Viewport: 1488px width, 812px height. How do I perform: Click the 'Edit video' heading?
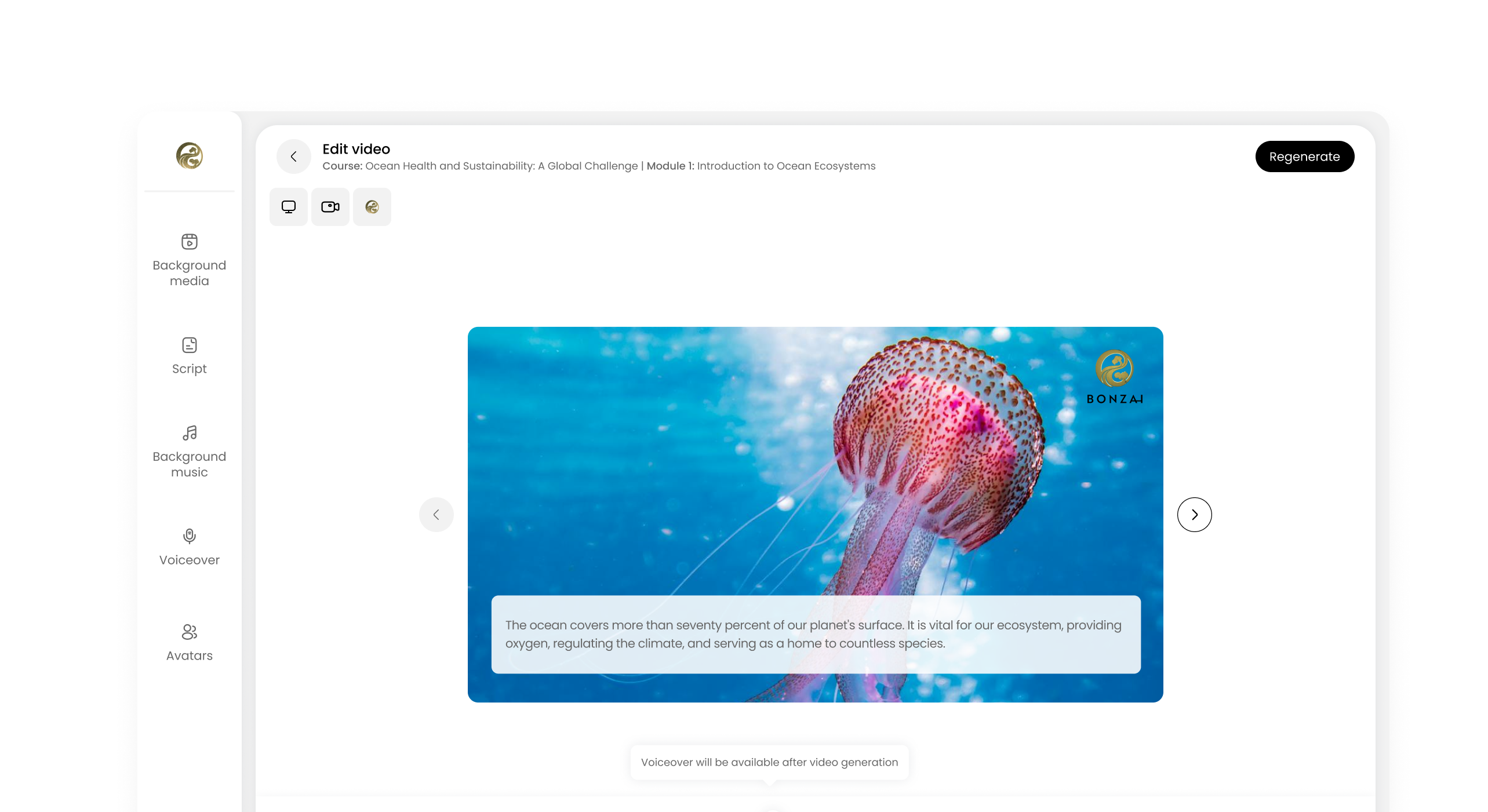coord(356,149)
